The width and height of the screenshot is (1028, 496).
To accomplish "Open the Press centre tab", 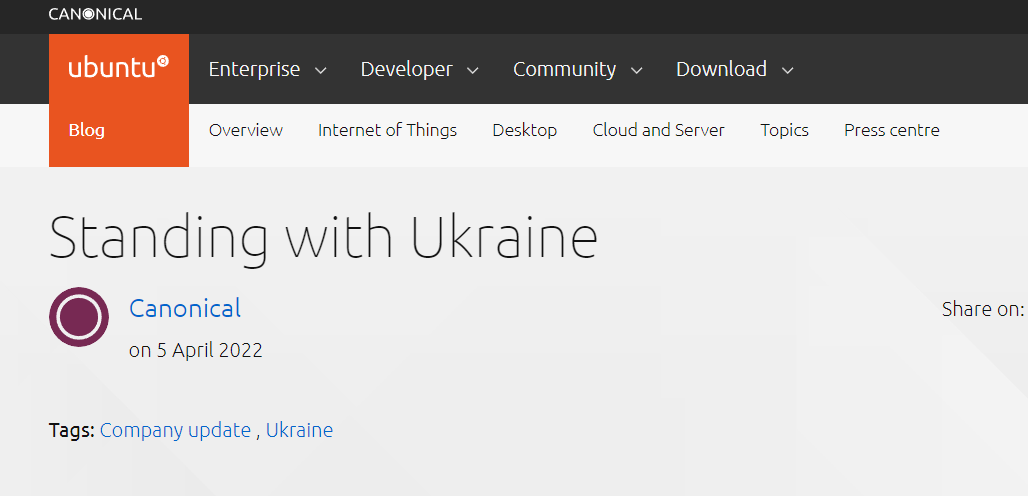I will pyautogui.click(x=891, y=130).
